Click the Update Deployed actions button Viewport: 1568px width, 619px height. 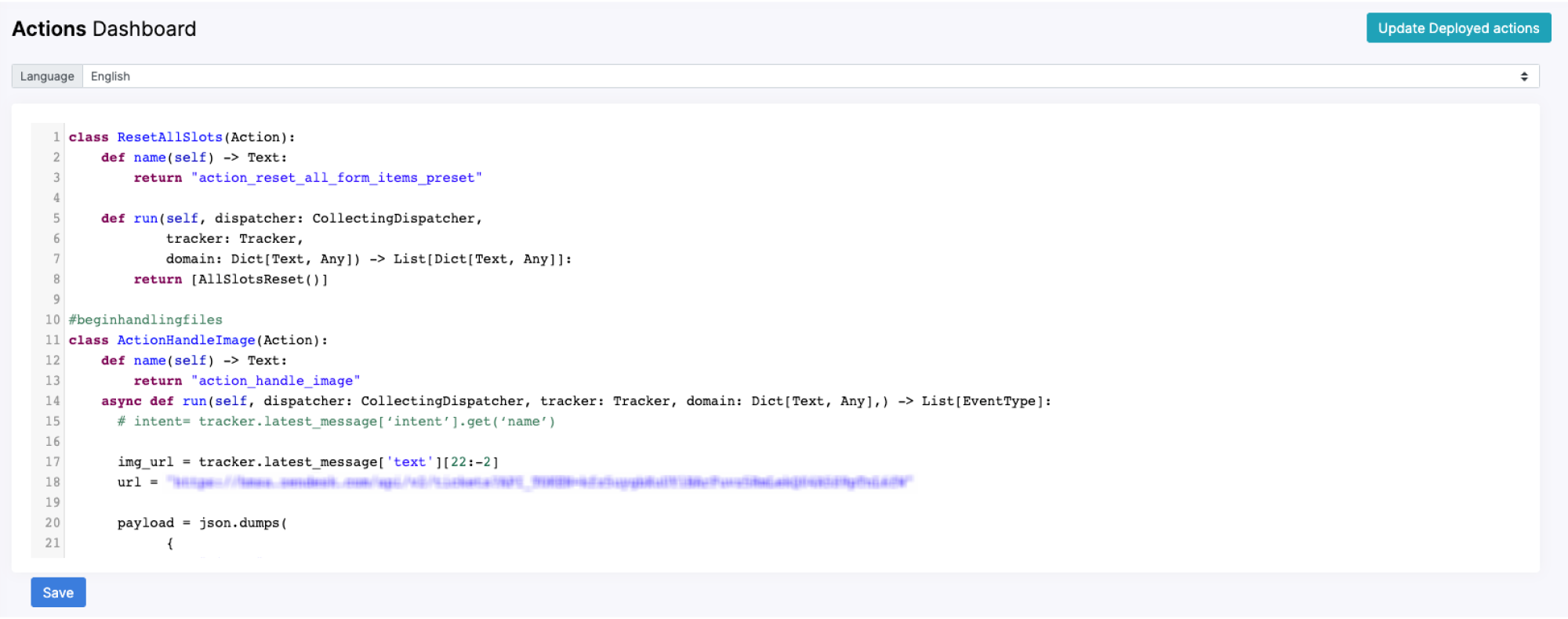(x=1458, y=28)
